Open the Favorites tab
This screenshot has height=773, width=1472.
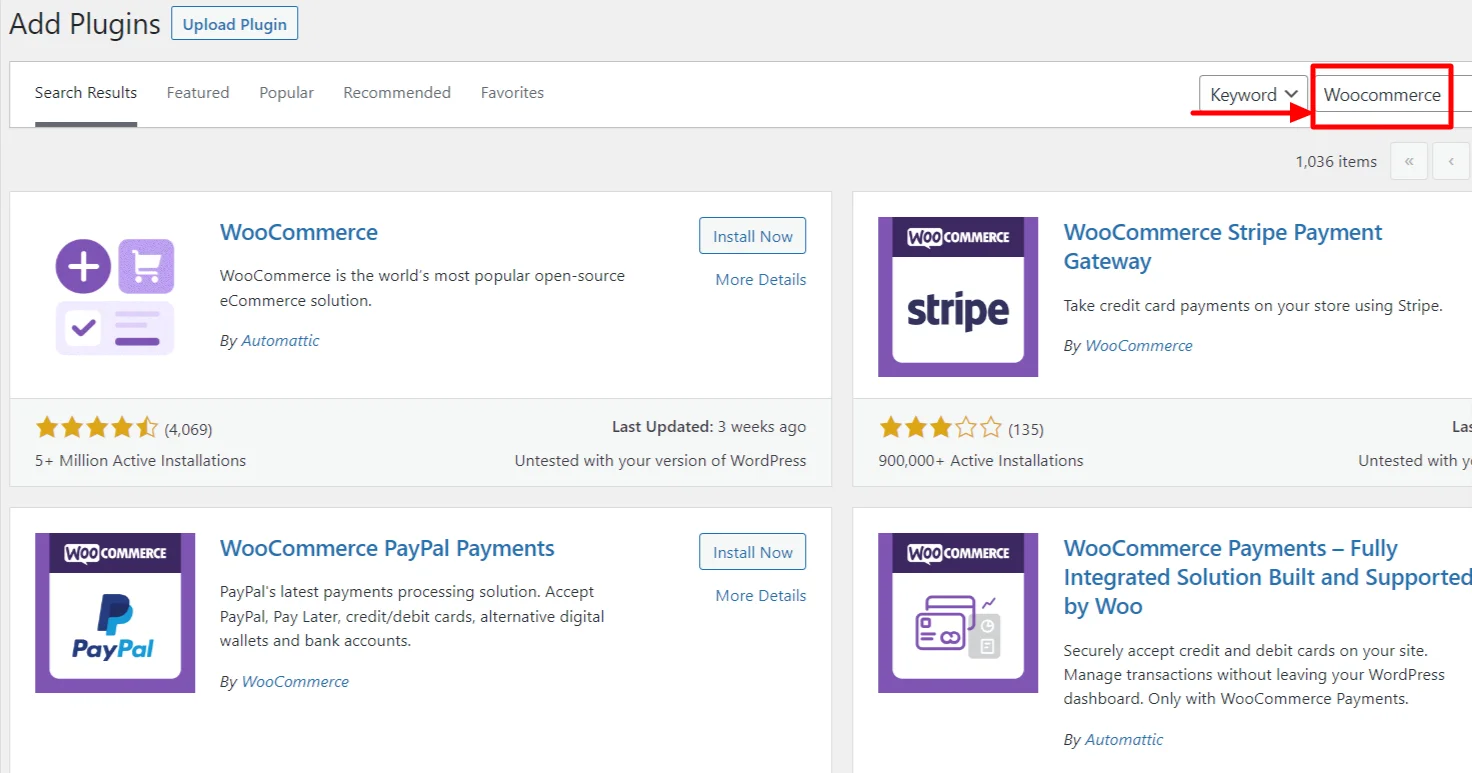(x=512, y=93)
